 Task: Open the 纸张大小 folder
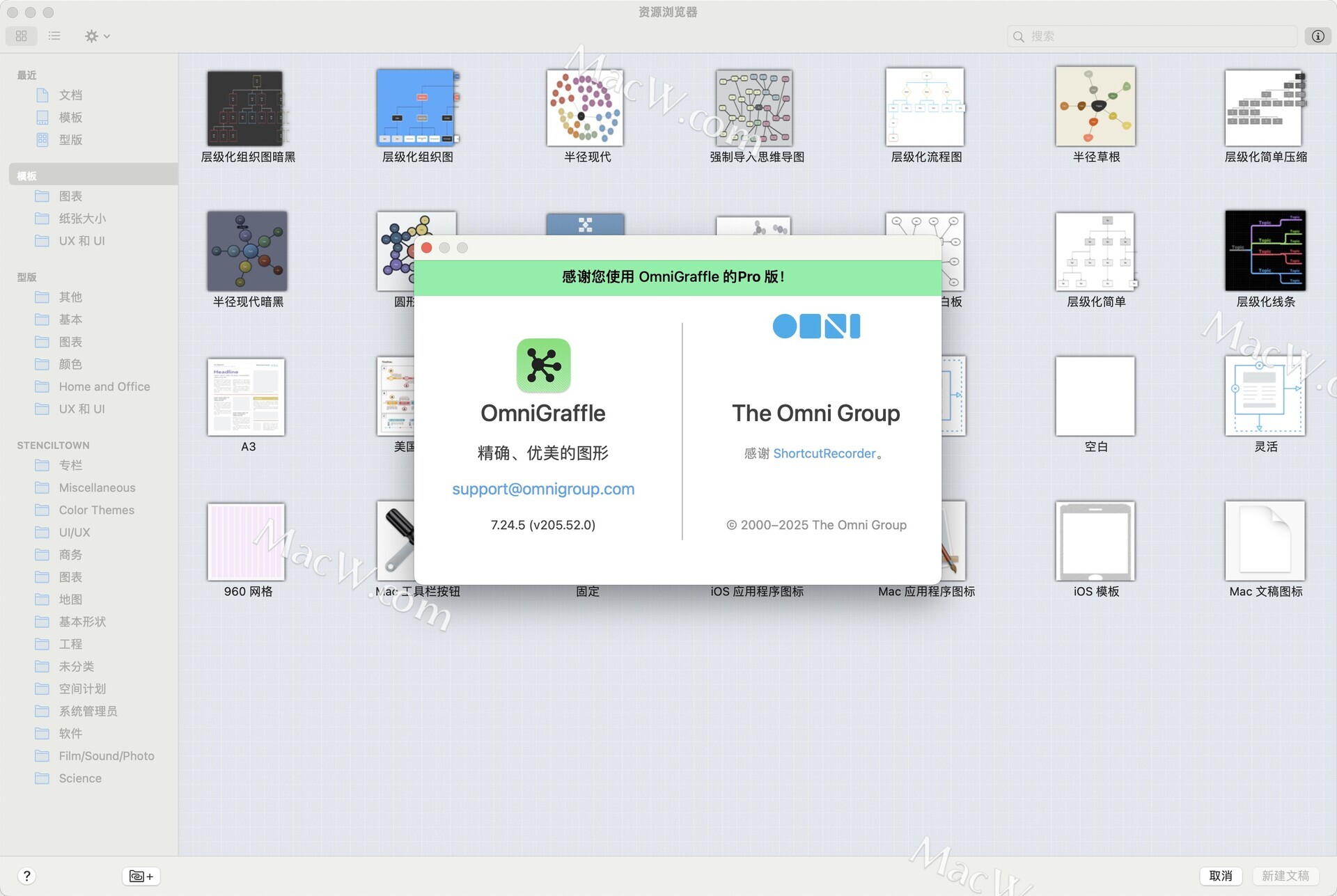[82, 219]
